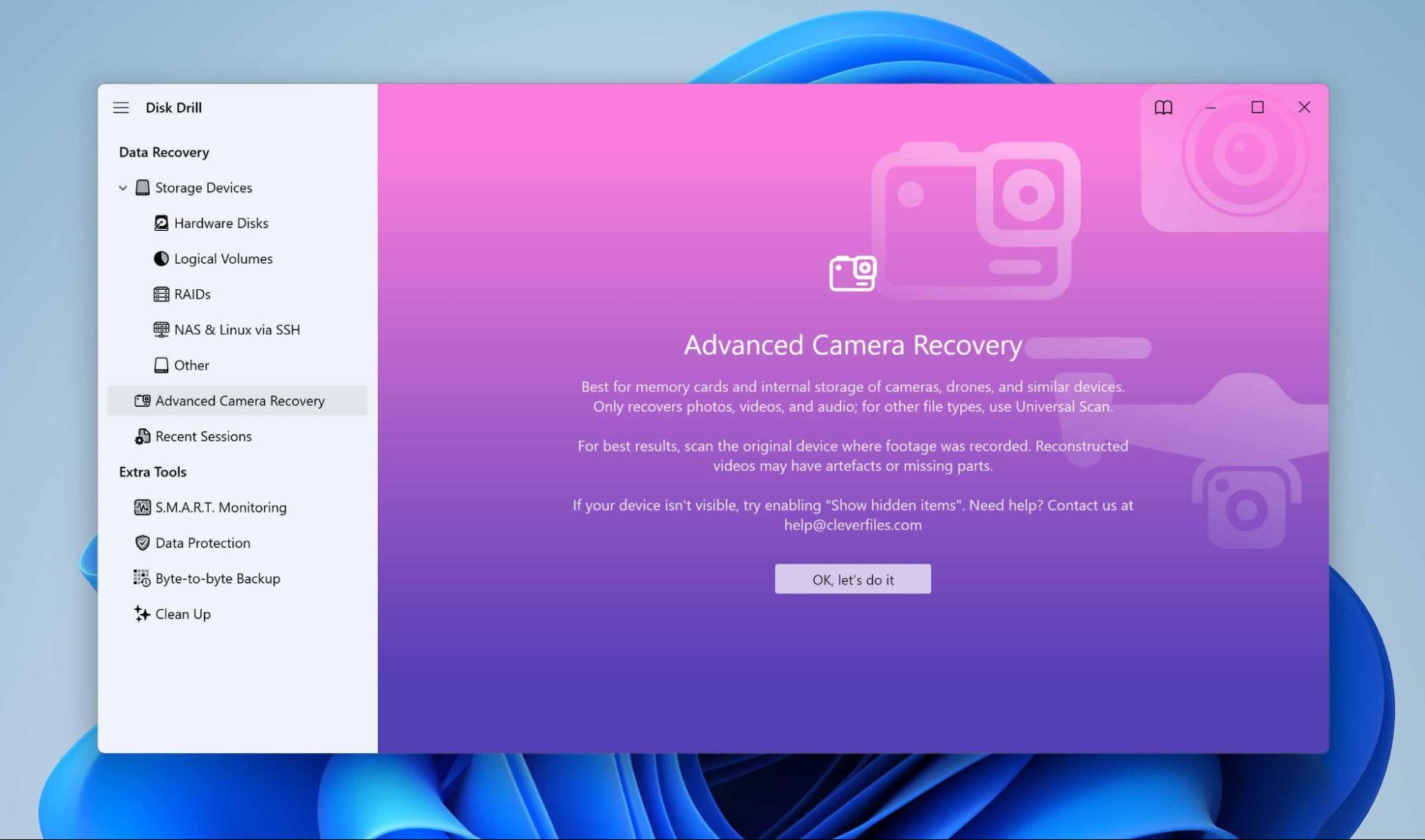Collapse the Storage Devices section
The image size is (1425, 840).
coord(123,187)
